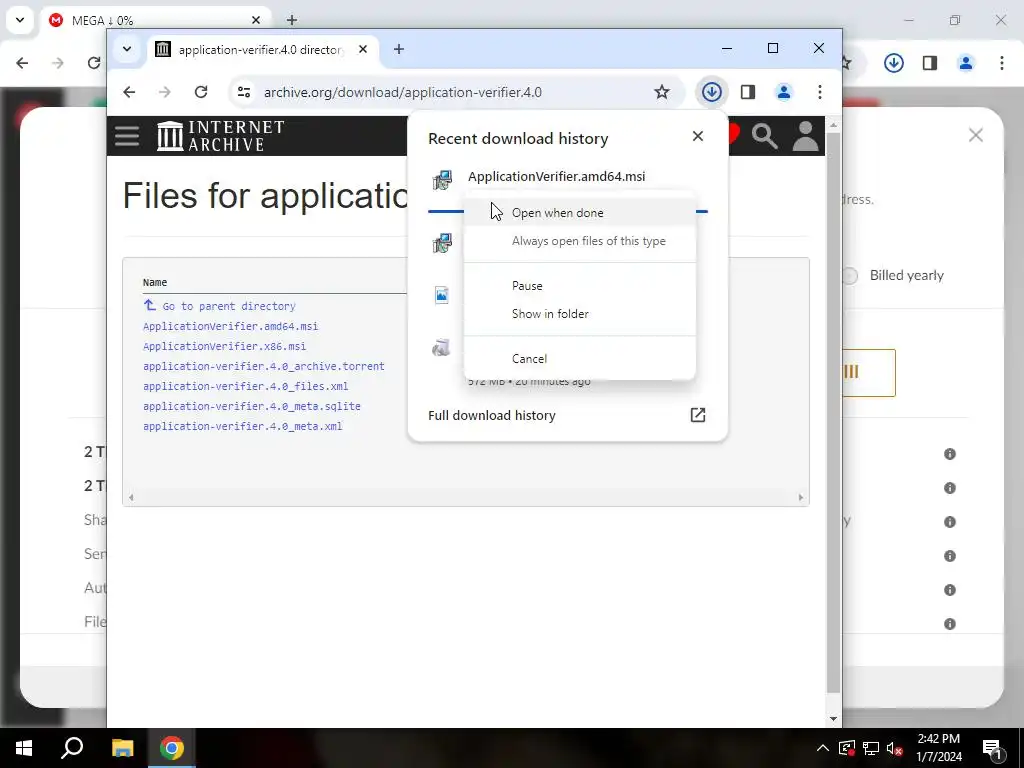Open Internet Archive search magnifier

(x=764, y=136)
